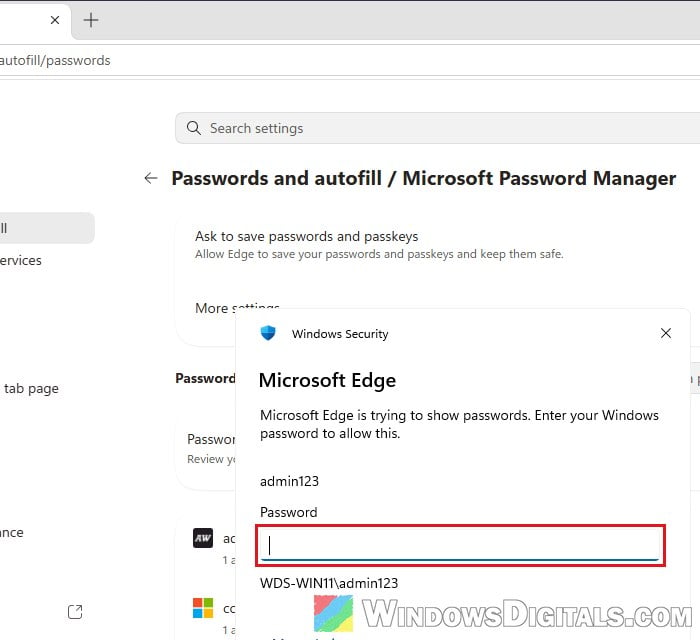Click the Windows Security shield icon
Screen dimensions: 700x640
click(x=268, y=333)
